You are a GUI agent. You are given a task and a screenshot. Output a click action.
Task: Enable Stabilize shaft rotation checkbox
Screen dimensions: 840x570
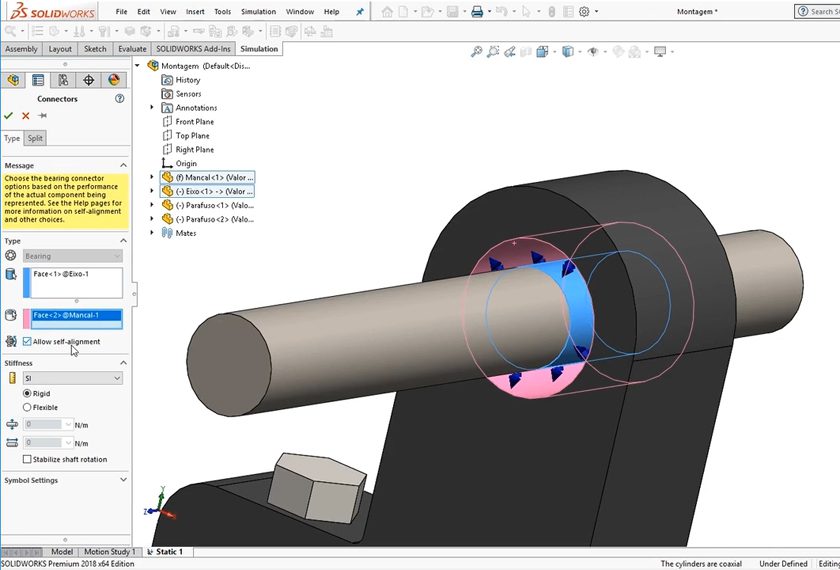tap(27, 460)
